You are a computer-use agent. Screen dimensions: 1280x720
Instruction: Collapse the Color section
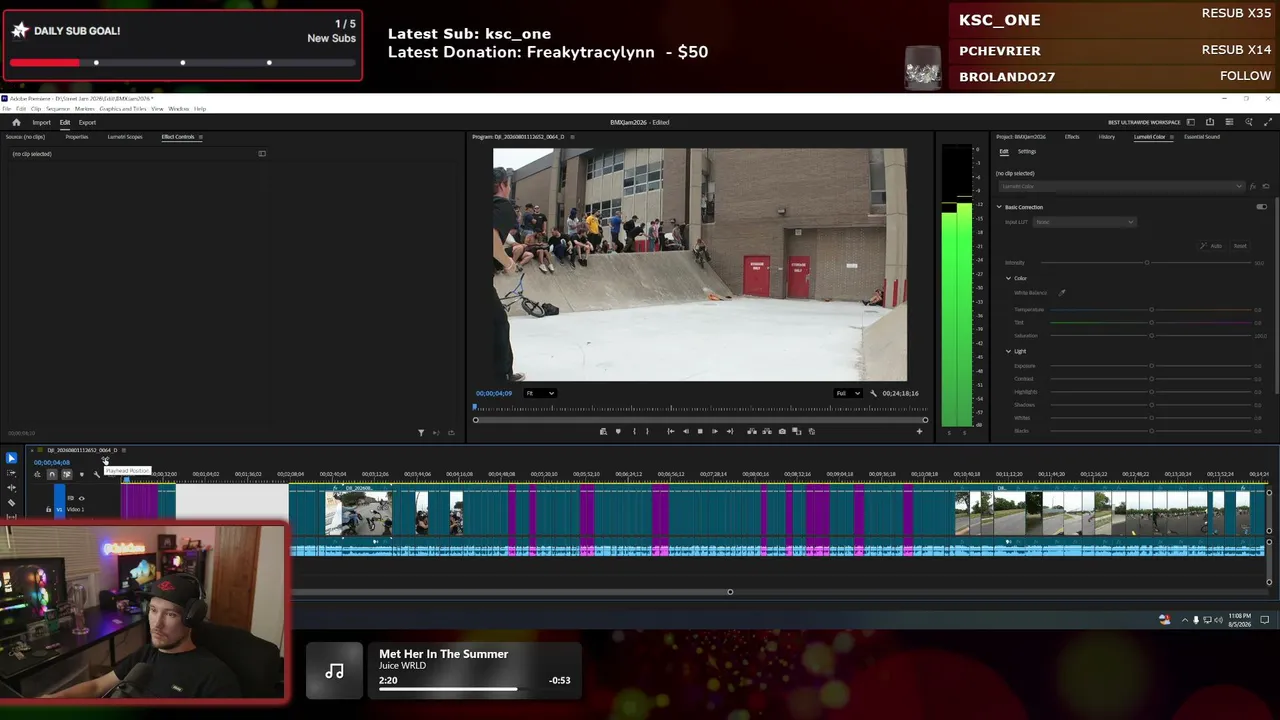[x=1008, y=278]
